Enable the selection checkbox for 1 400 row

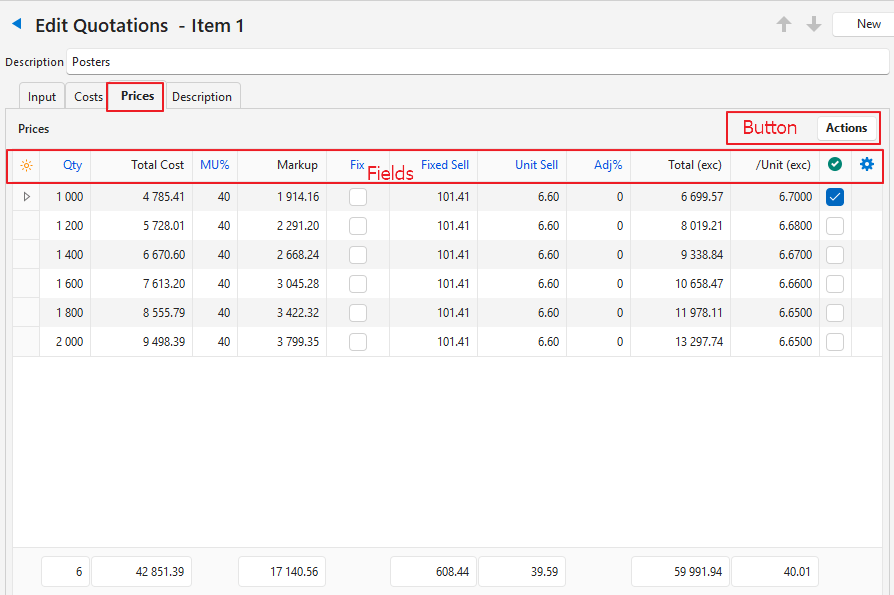(x=835, y=255)
